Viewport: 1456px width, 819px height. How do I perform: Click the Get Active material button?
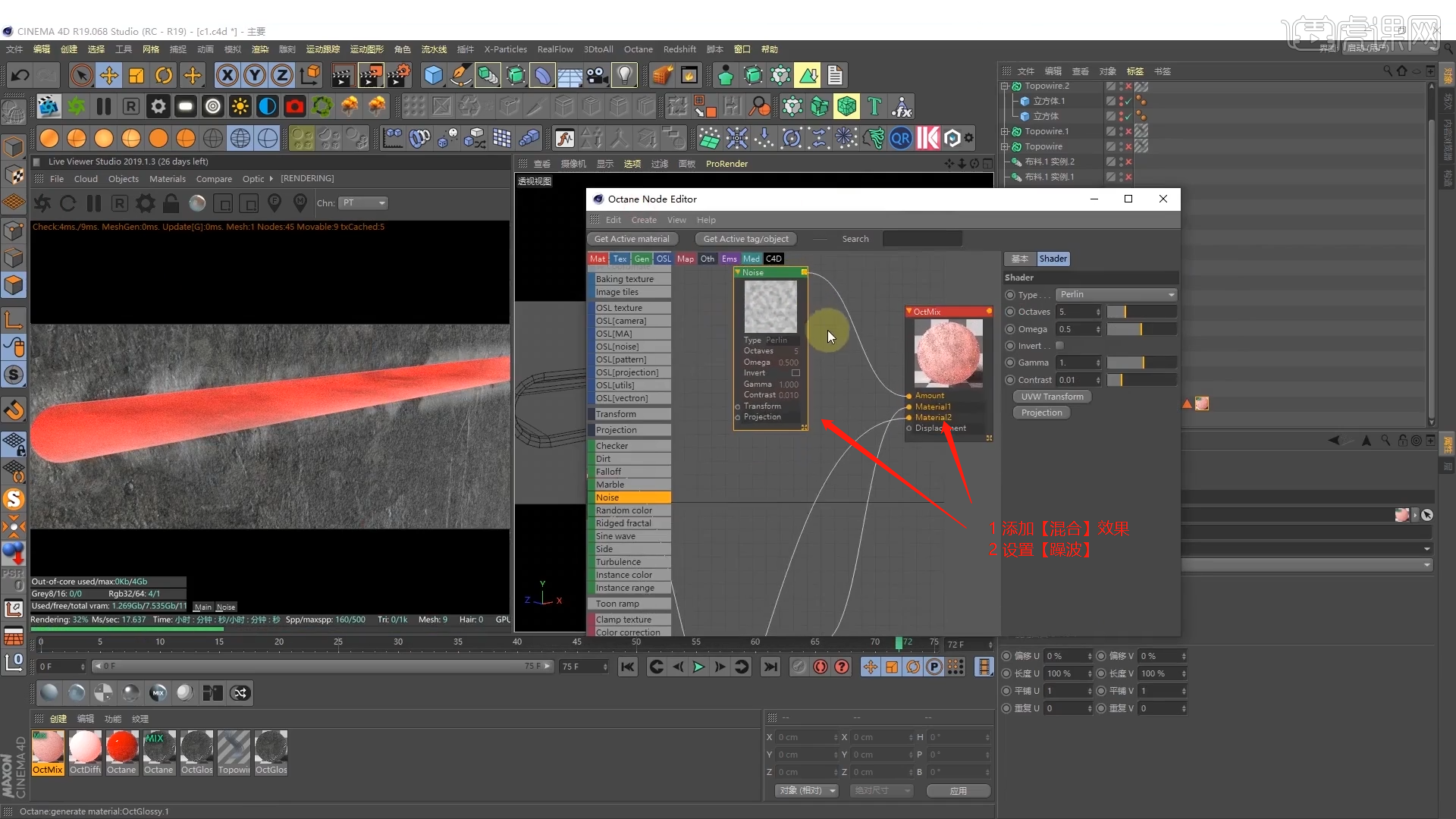pos(632,239)
